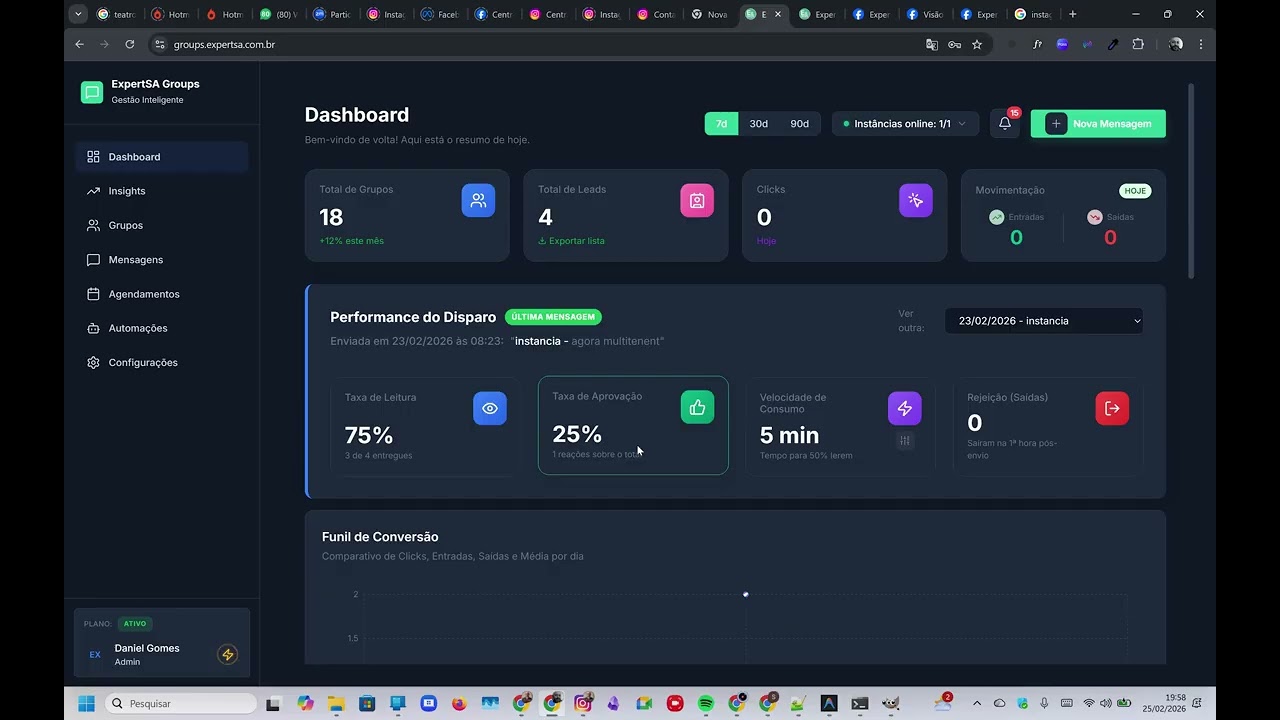1280x720 pixels.
Task: Close the active ExpertSA tab
Action: click(778, 15)
